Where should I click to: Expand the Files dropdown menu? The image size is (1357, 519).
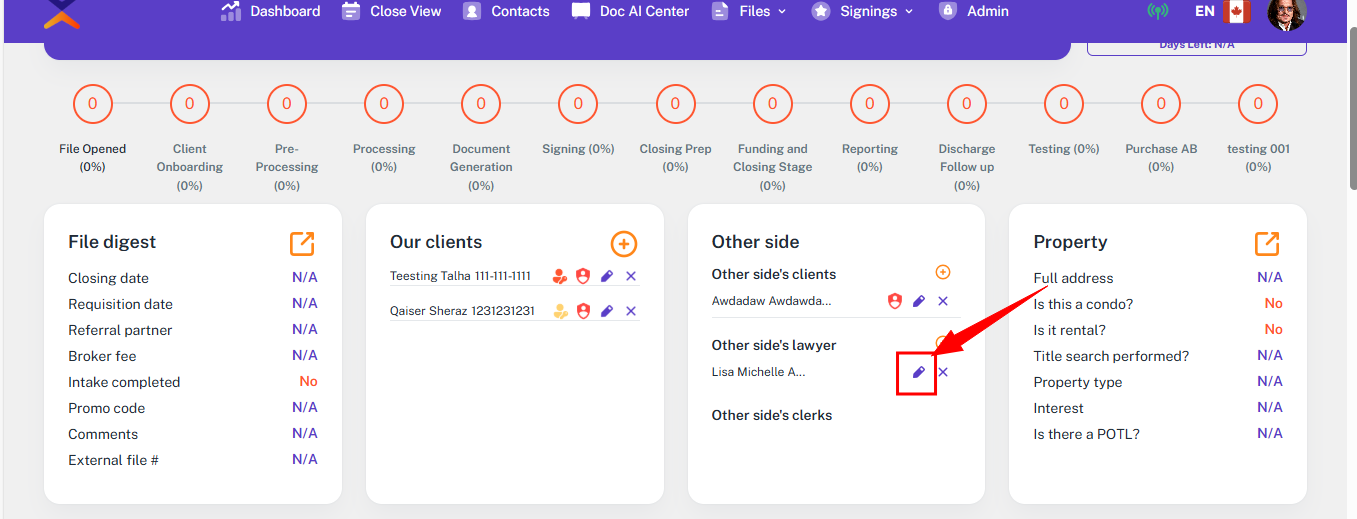tap(749, 11)
